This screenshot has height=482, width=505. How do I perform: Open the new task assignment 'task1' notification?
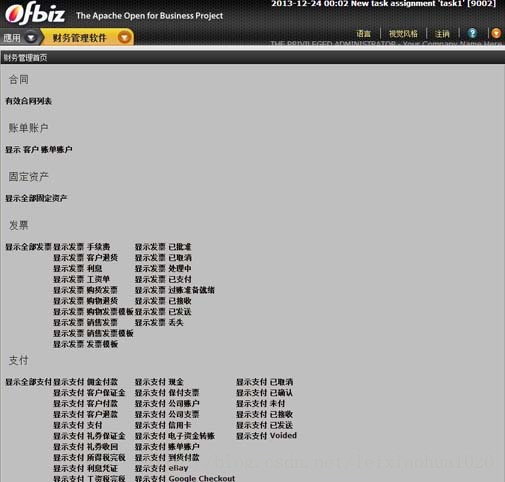point(383,4)
